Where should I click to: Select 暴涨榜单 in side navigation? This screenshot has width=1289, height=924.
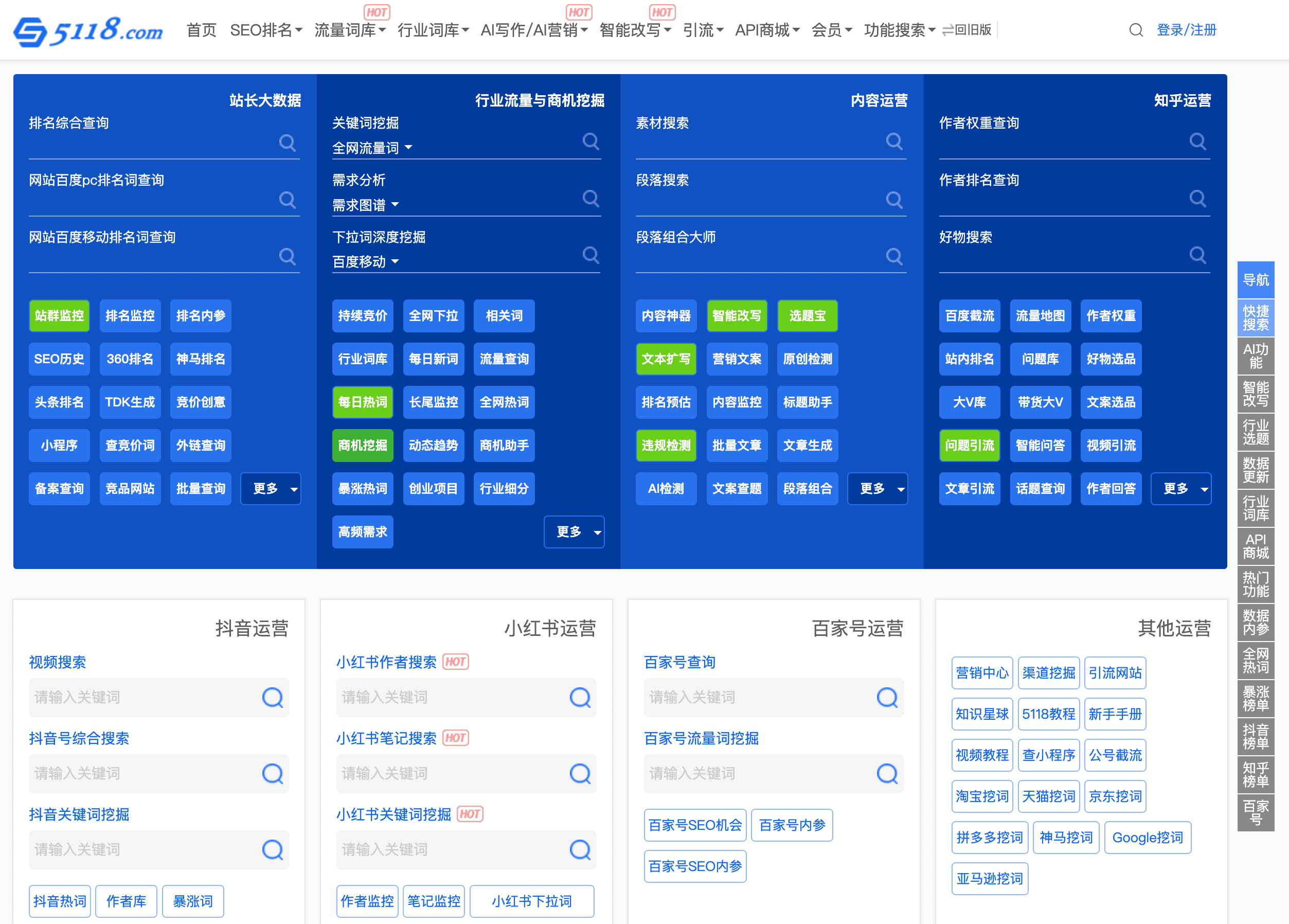coord(1256,699)
